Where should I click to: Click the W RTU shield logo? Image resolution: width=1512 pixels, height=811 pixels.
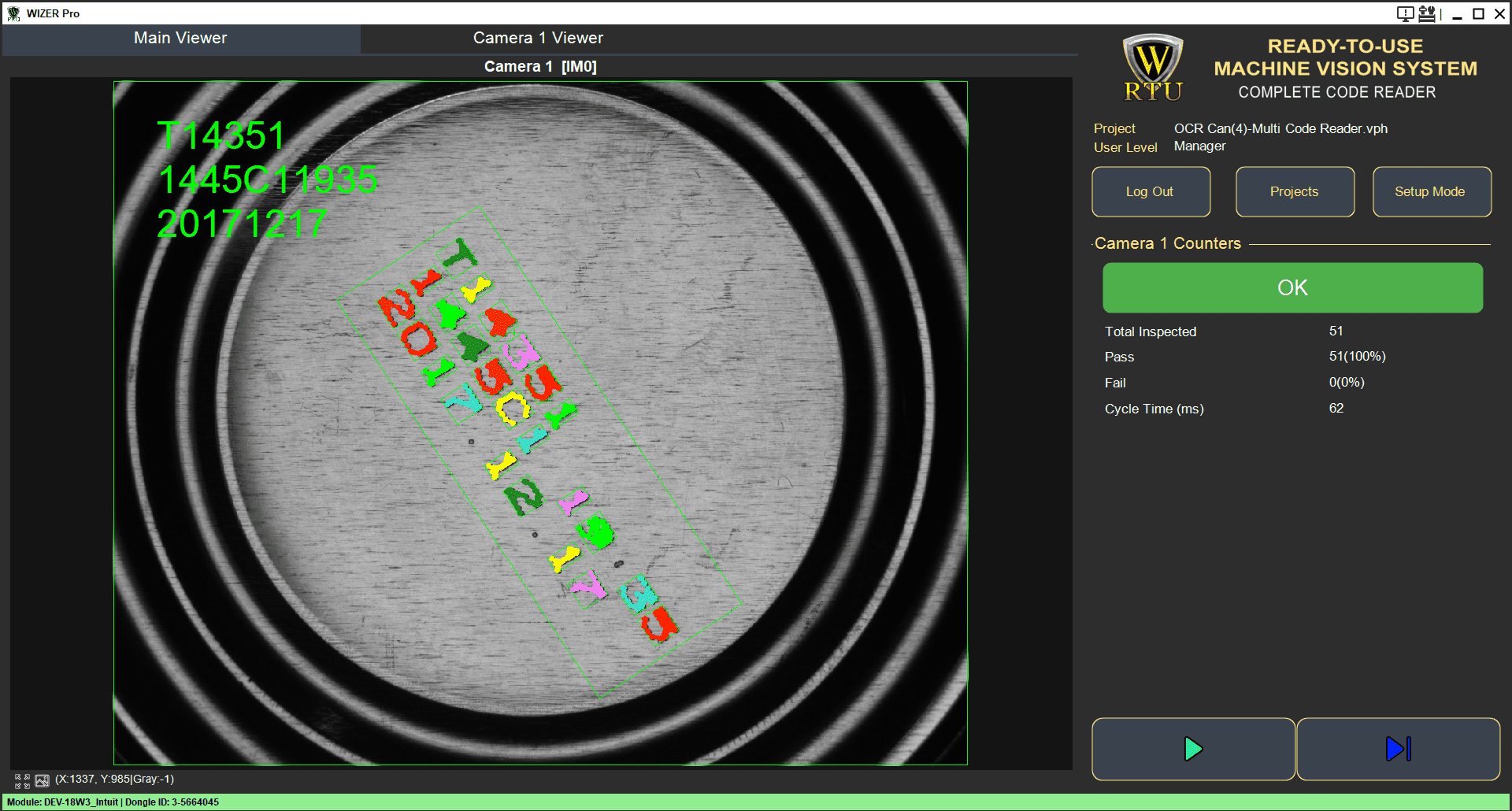click(x=1153, y=68)
